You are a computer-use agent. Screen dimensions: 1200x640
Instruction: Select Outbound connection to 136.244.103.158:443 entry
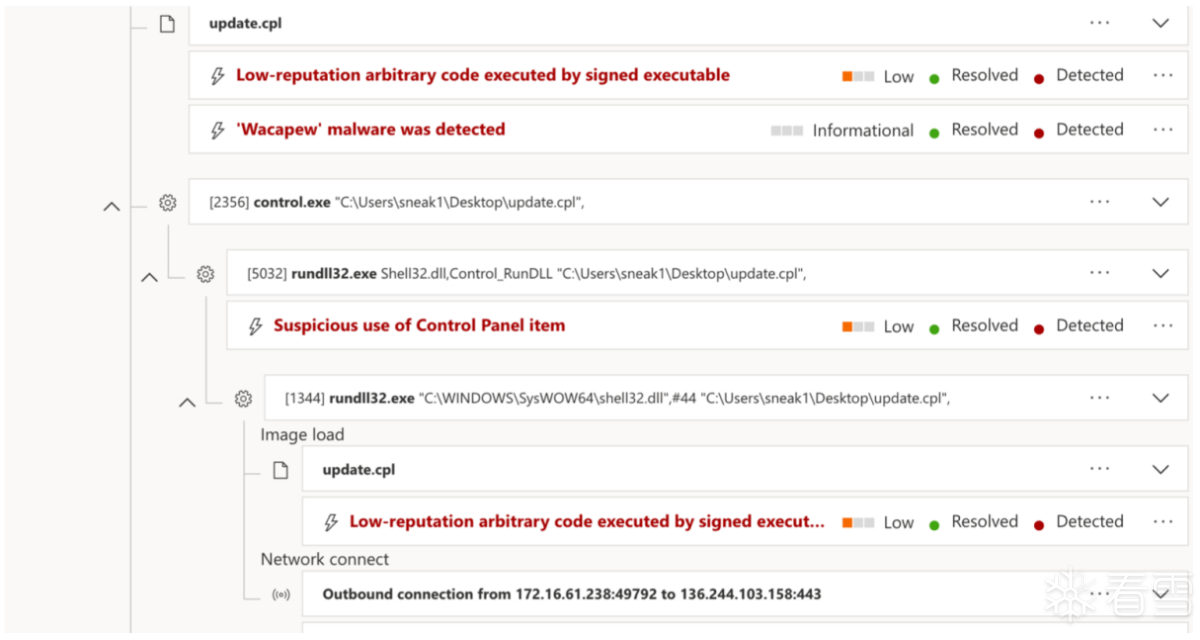(x=571, y=595)
